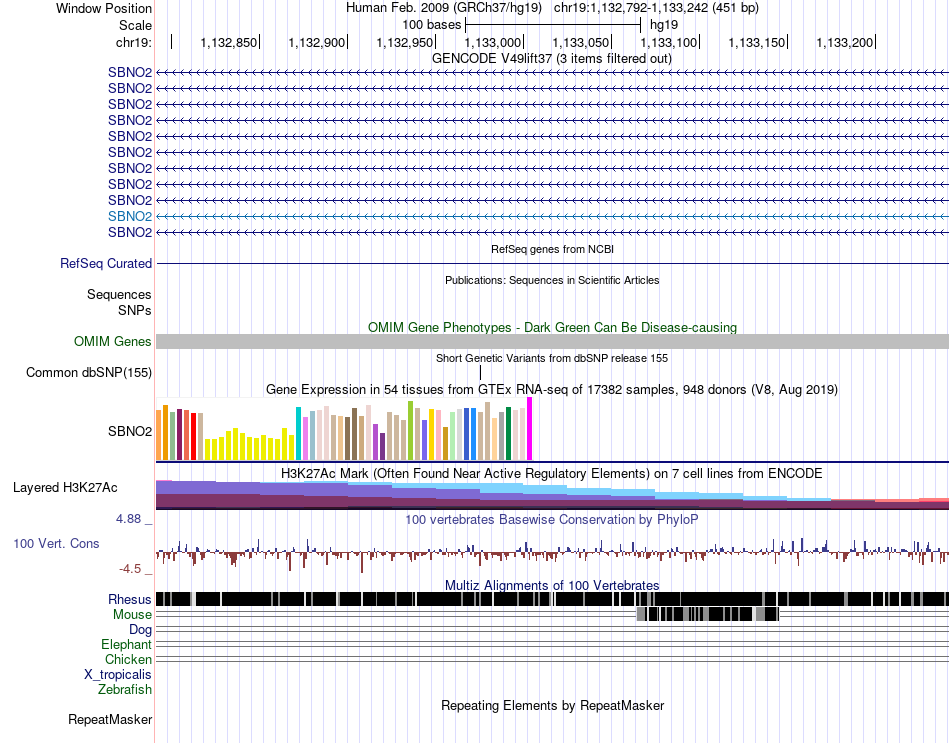The image size is (950, 743).
Task: Click the H3K27Ac Mark track title
Action: point(552,473)
